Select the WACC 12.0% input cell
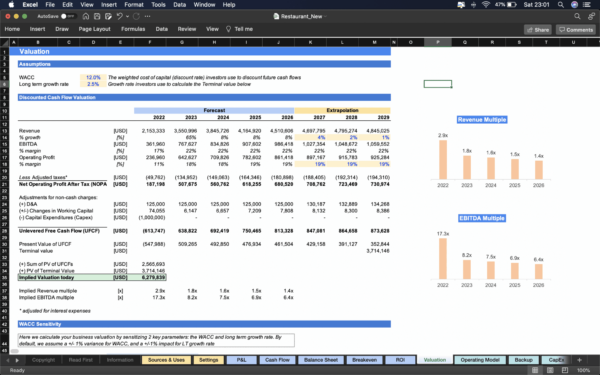Viewport: 600px width, 375px height. point(93,77)
